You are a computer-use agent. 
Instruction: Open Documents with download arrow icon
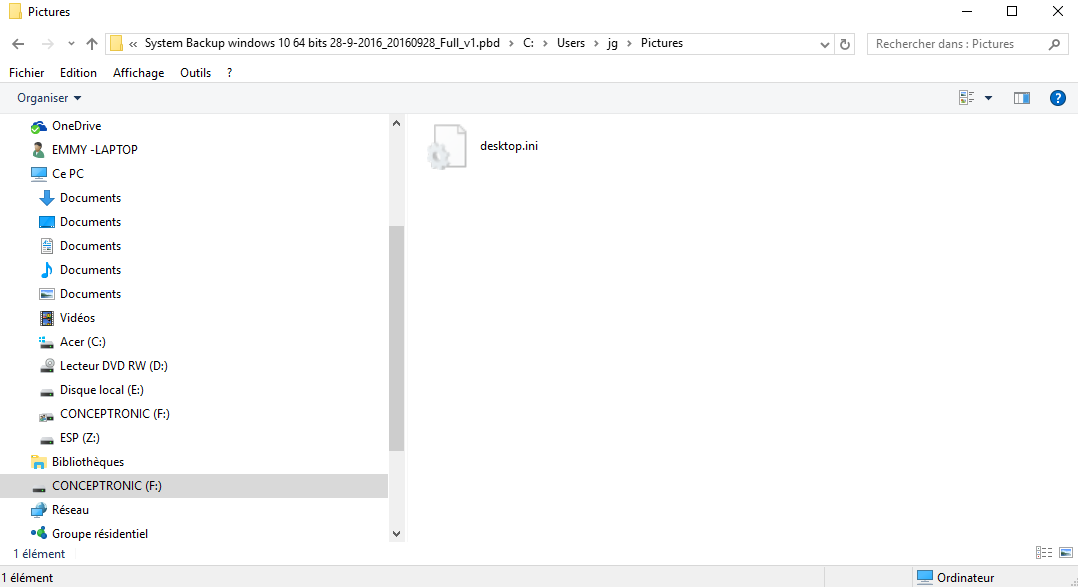90,198
